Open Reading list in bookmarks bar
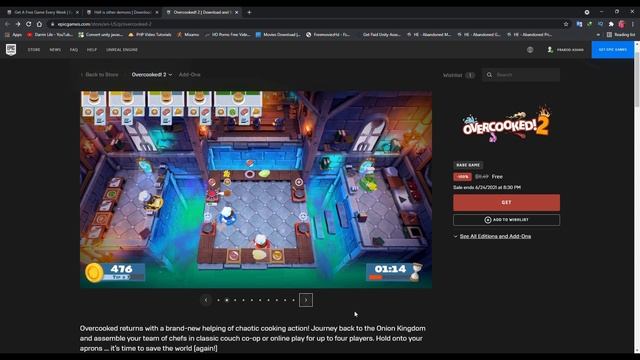640x360 pixels. 620,35
